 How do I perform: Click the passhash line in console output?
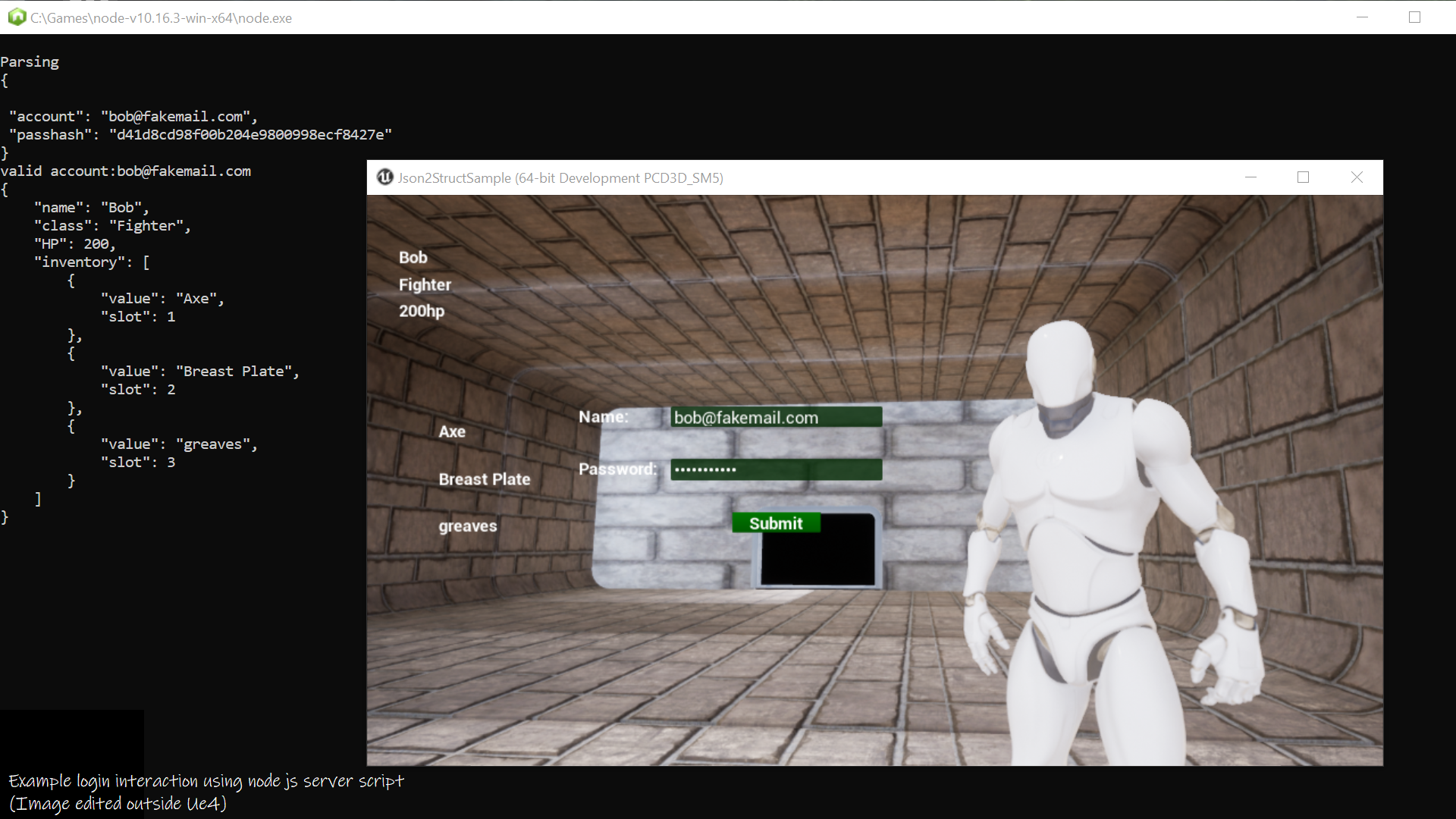200,135
